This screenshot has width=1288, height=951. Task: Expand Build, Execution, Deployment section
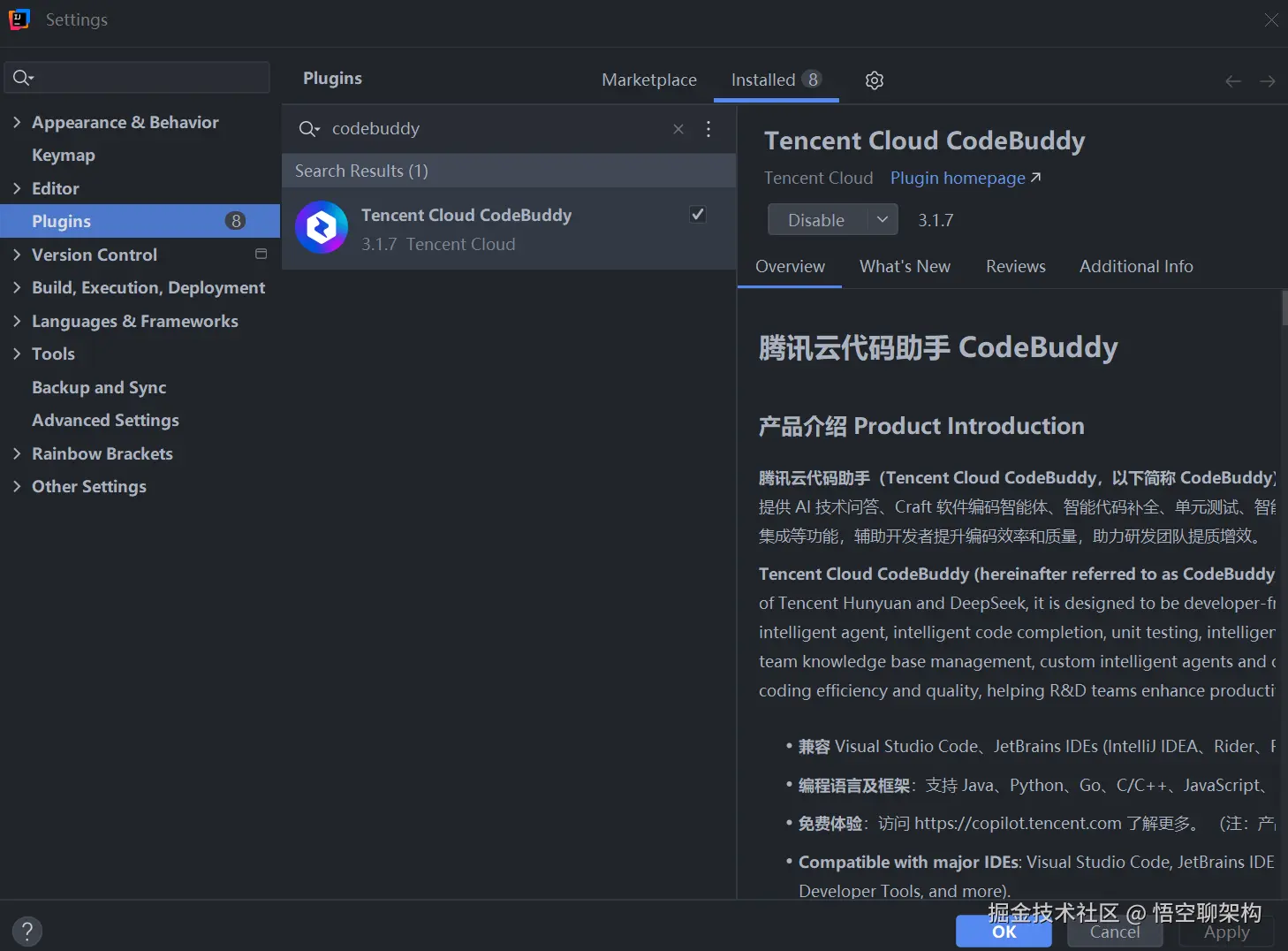(17, 287)
